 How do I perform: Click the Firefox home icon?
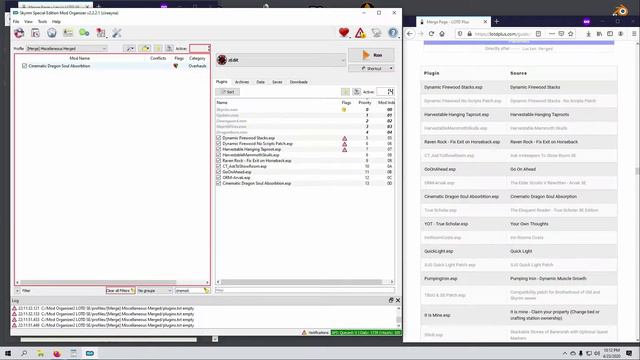click(442, 34)
